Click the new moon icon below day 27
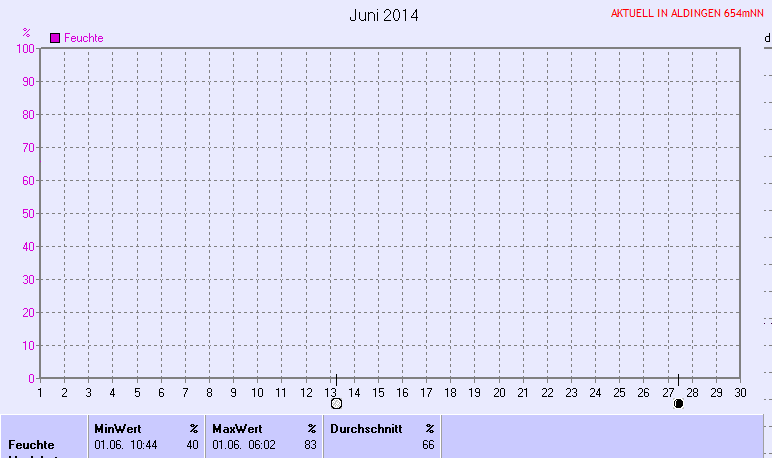This screenshot has height=458, width=772. point(679,403)
